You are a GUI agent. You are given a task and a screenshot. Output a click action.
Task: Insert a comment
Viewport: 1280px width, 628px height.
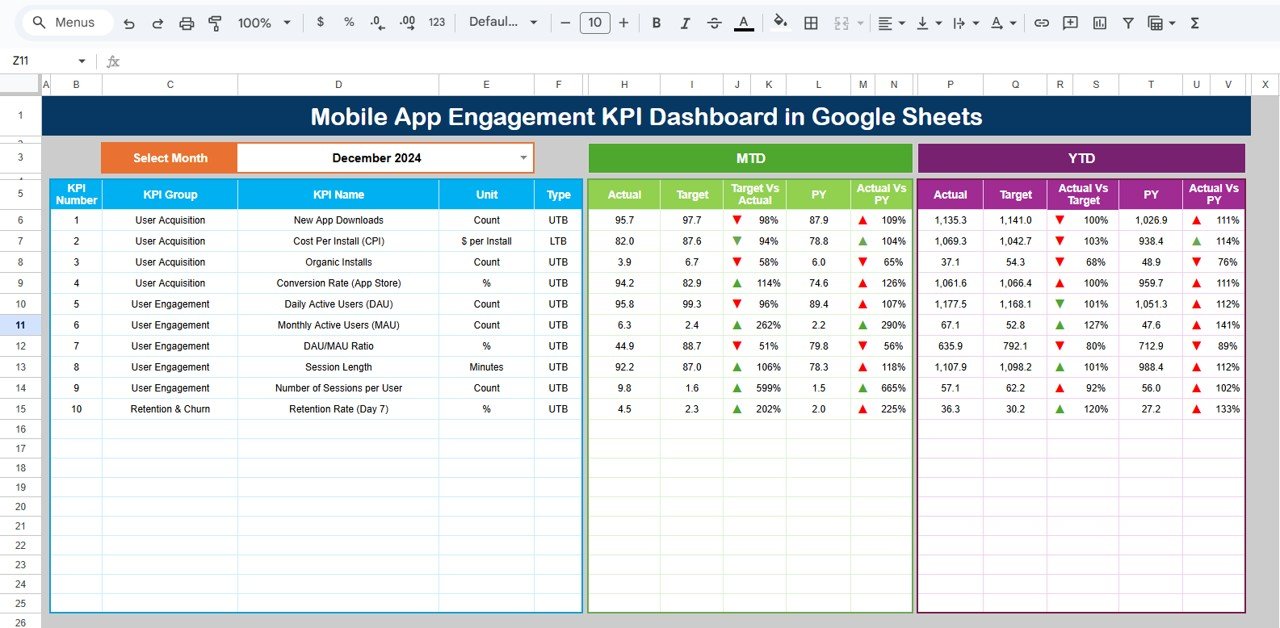click(x=1070, y=22)
